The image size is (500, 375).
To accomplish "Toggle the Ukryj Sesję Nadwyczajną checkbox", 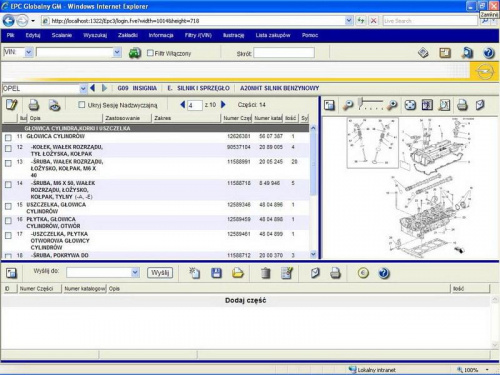I will 81,105.
